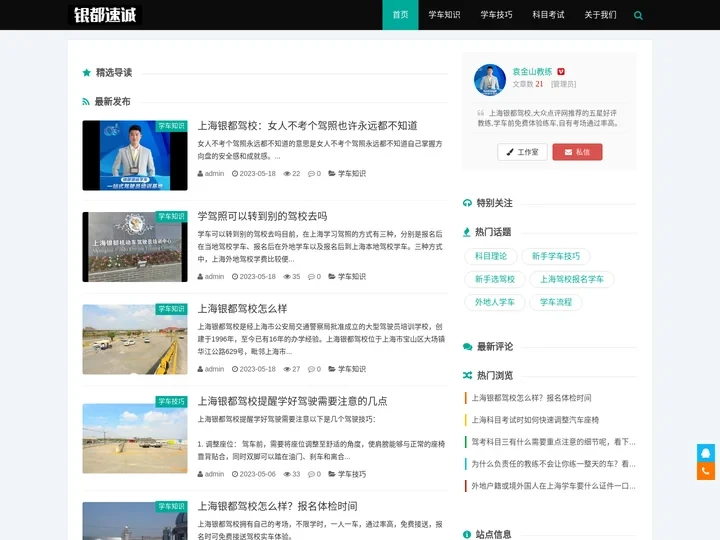Open hot article 为什么负责任的教练不会让你练一整天的车
The width and height of the screenshot is (720, 540).
point(553,464)
